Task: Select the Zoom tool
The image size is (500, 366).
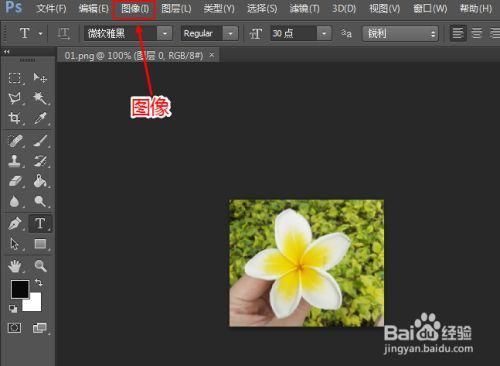Action: (x=40, y=266)
